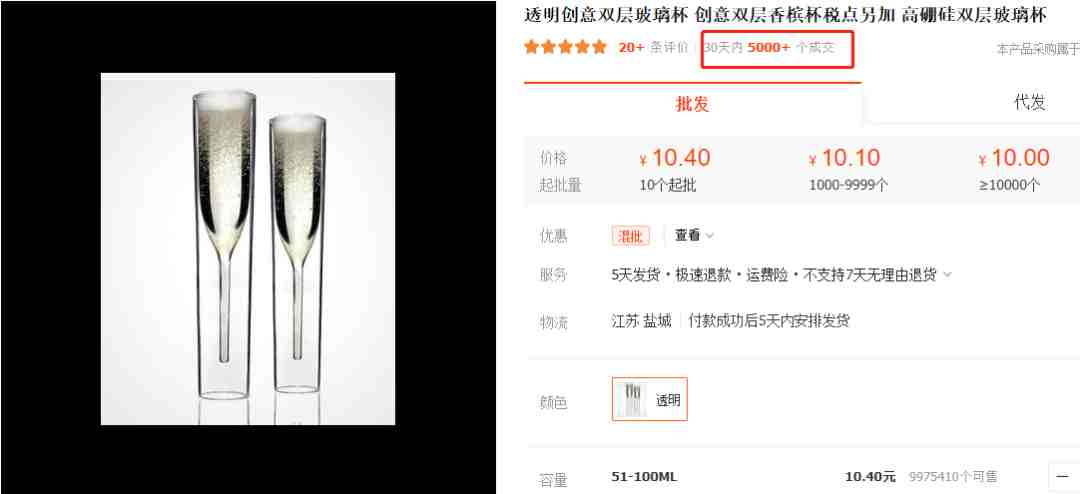Click the five-star rating icons
The height and width of the screenshot is (494, 1080).
[565, 48]
